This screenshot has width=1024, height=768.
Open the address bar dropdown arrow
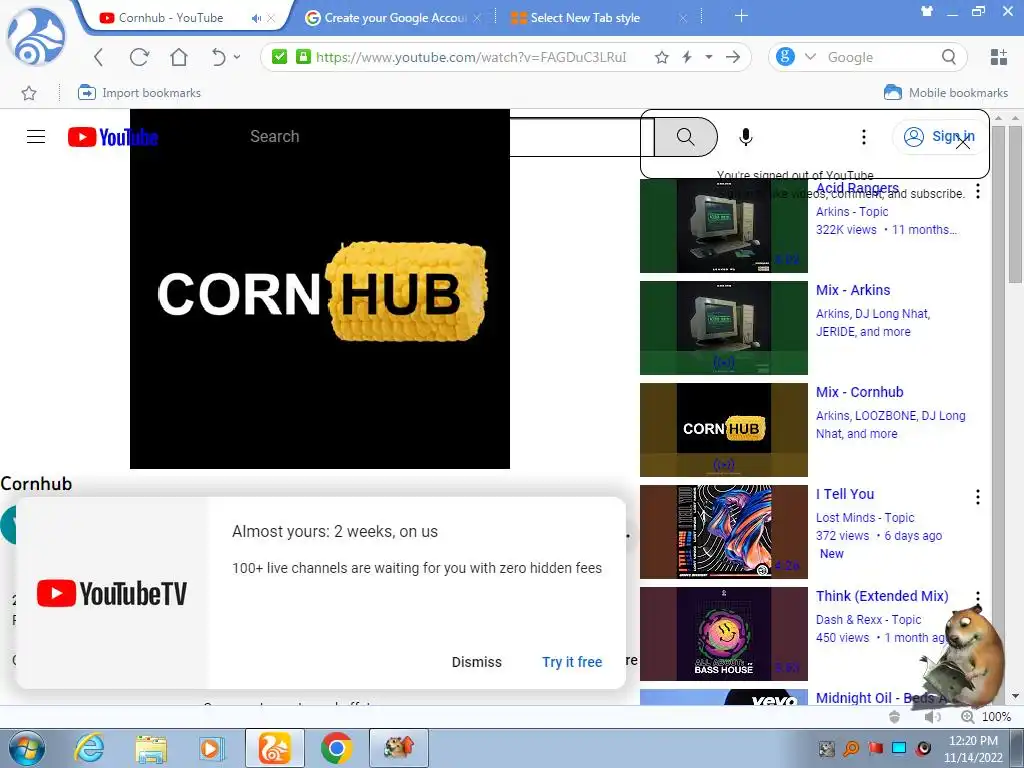click(x=709, y=57)
